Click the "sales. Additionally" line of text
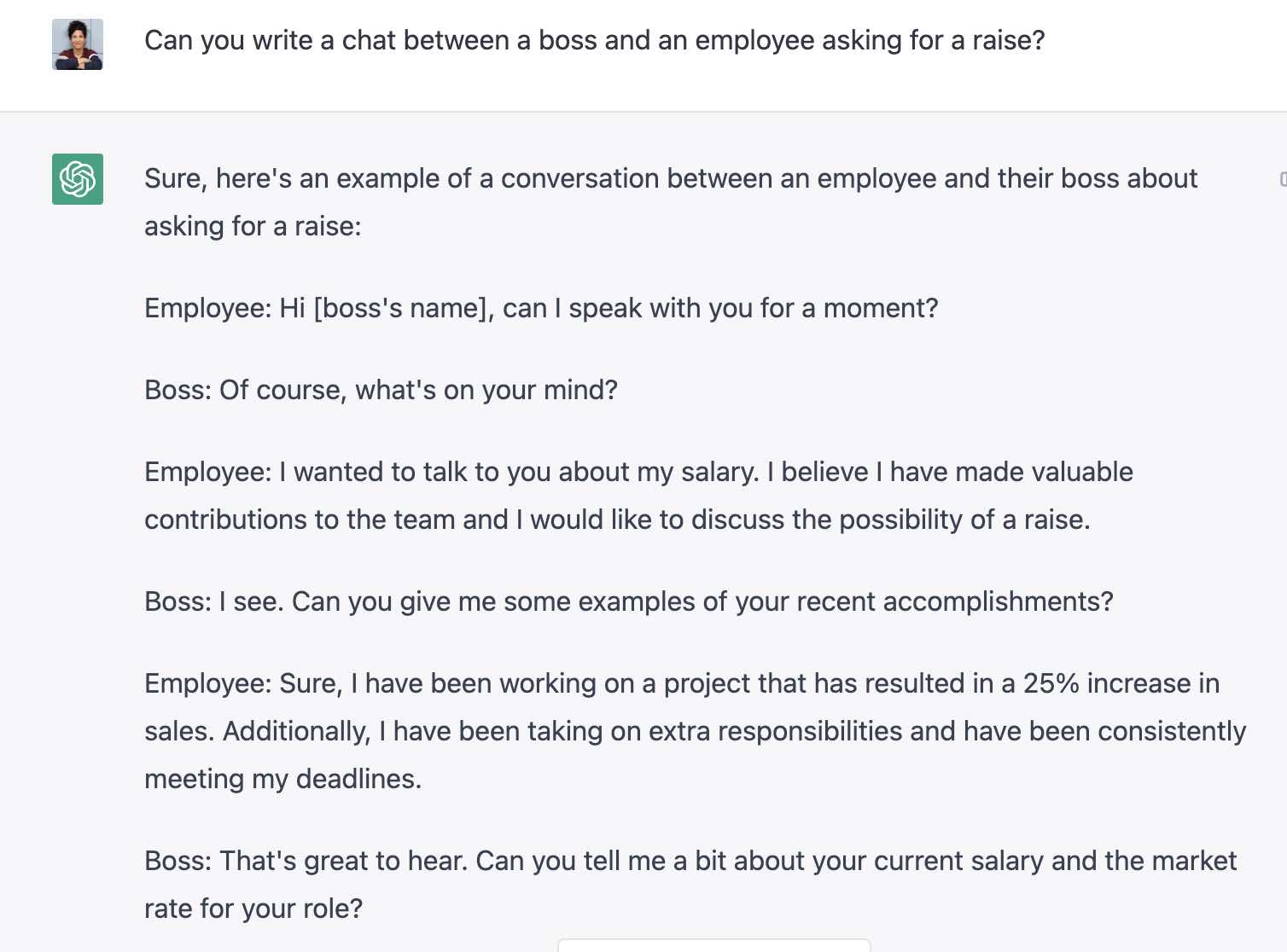The image size is (1287, 952). [x=695, y=732]
